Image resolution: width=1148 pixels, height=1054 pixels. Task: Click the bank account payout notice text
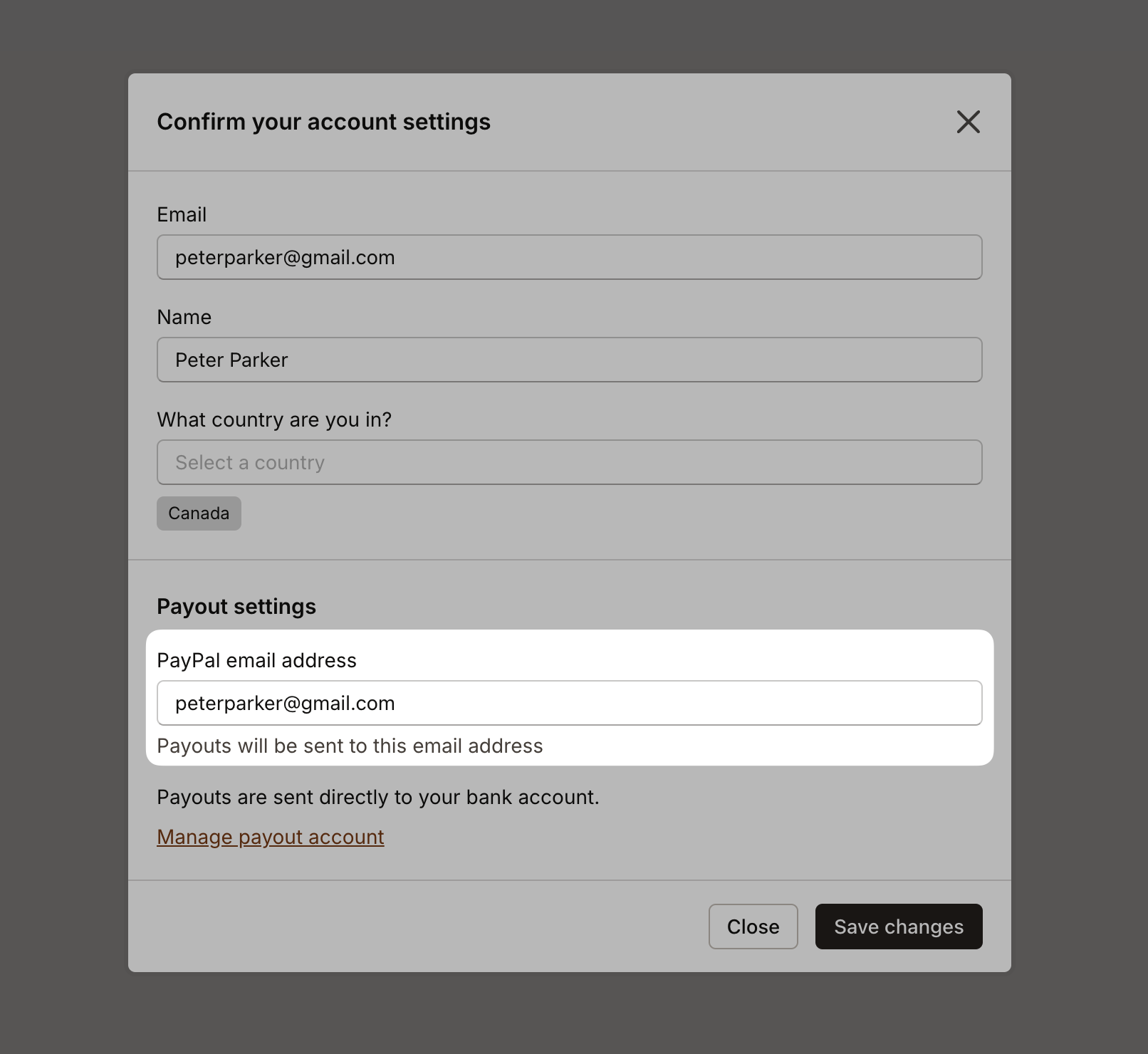(x=377, y=797)
